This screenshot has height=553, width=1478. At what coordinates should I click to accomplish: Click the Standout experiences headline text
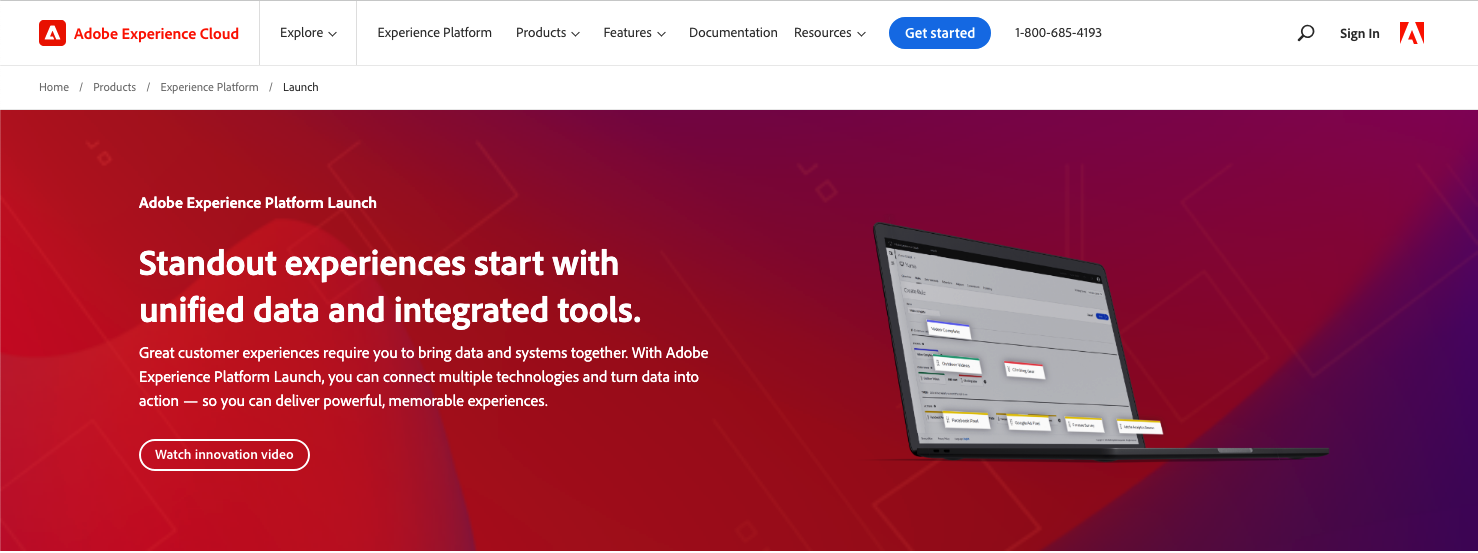tap(390, 286)
